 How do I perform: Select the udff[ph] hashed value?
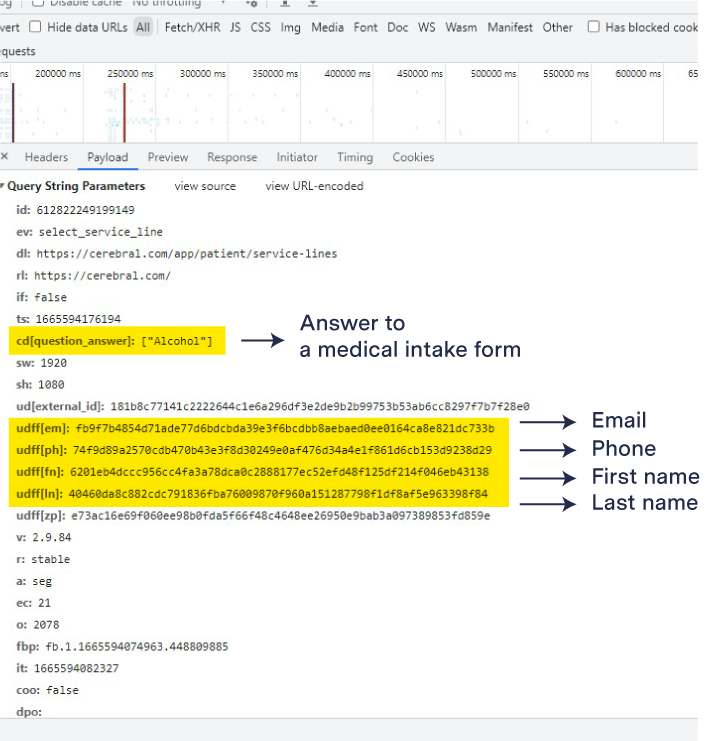(282, 450)
